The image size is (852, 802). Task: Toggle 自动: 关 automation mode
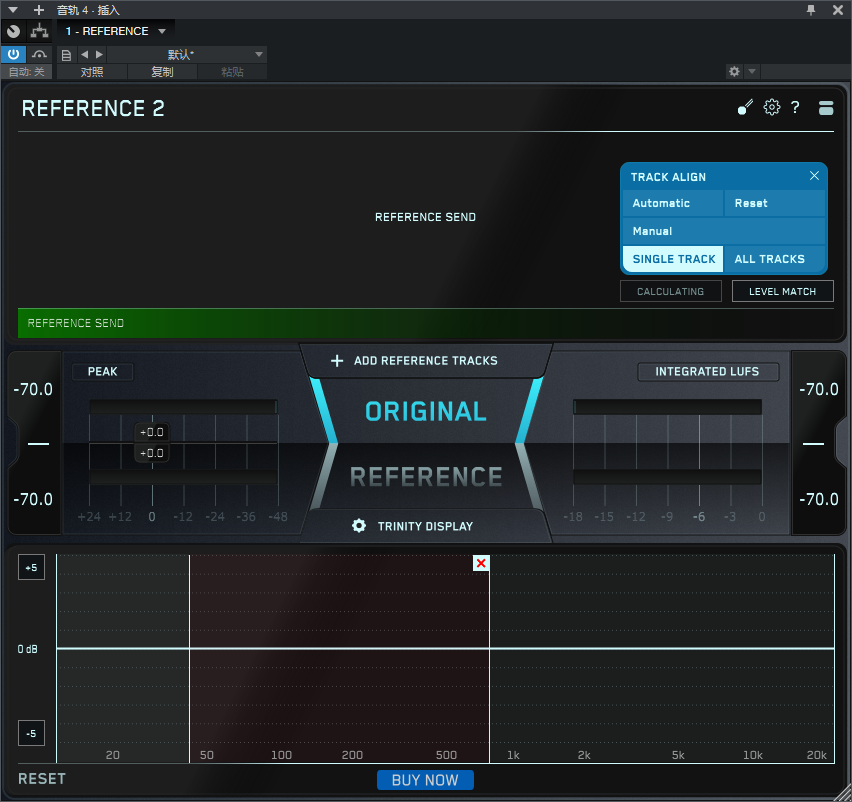[27, 72]
